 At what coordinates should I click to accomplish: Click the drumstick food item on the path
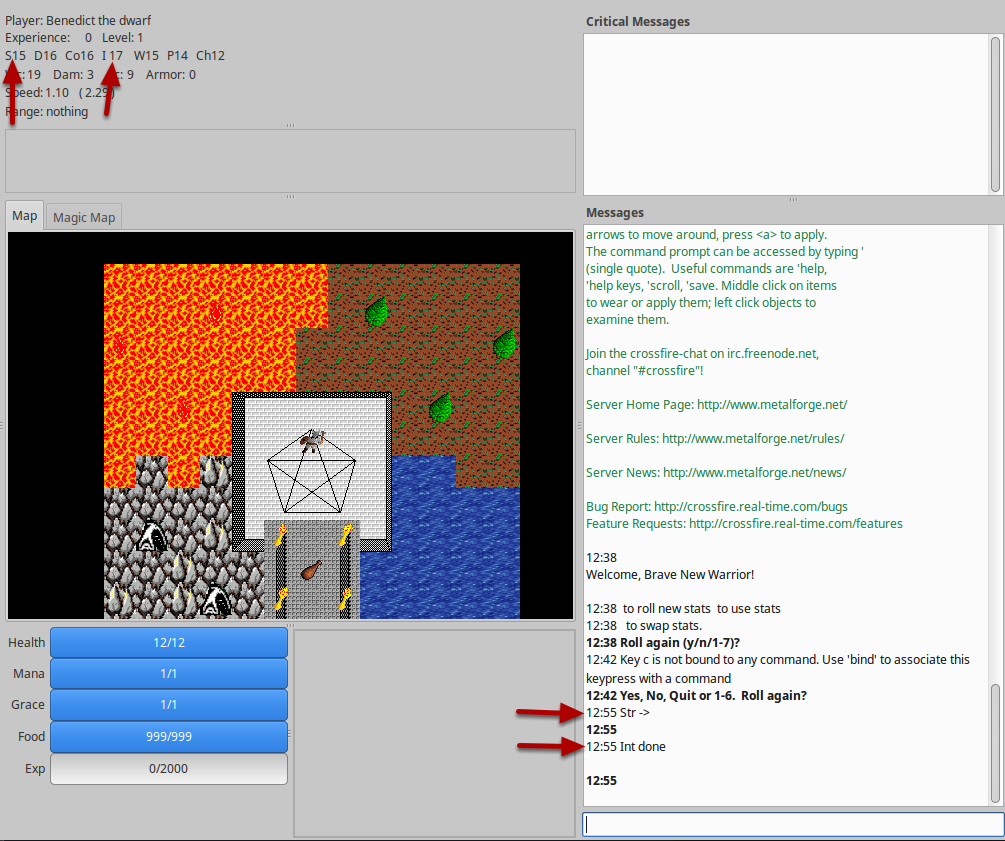pyautogui.click(x=312, y=570)
